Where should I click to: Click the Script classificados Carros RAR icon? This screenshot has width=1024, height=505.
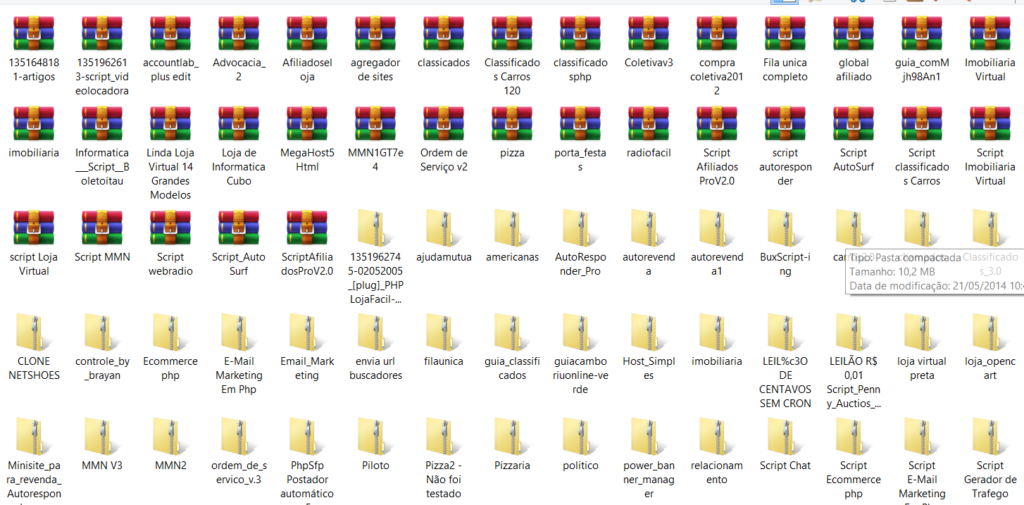(x=921, y=123)
